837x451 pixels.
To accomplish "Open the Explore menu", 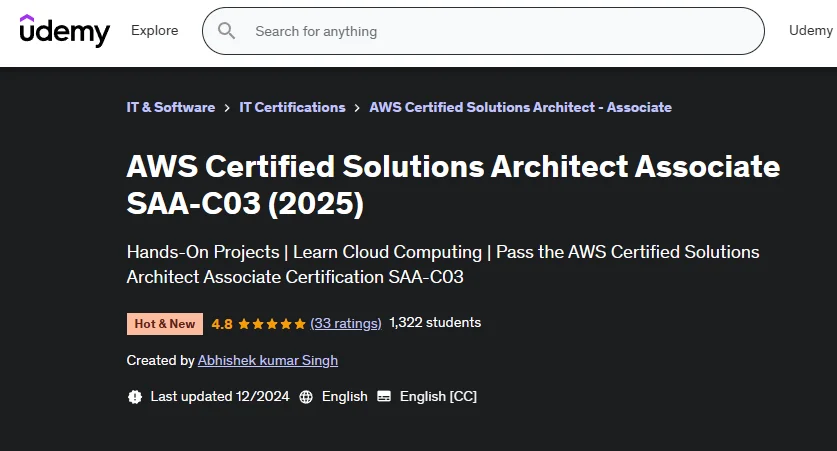I will [x=155, y=30].
